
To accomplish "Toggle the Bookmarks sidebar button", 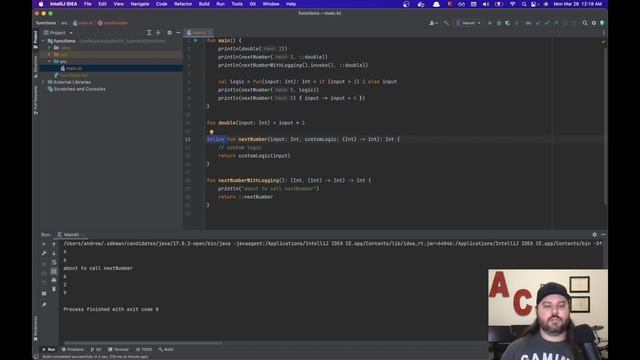I will click(x=36, y=328).
